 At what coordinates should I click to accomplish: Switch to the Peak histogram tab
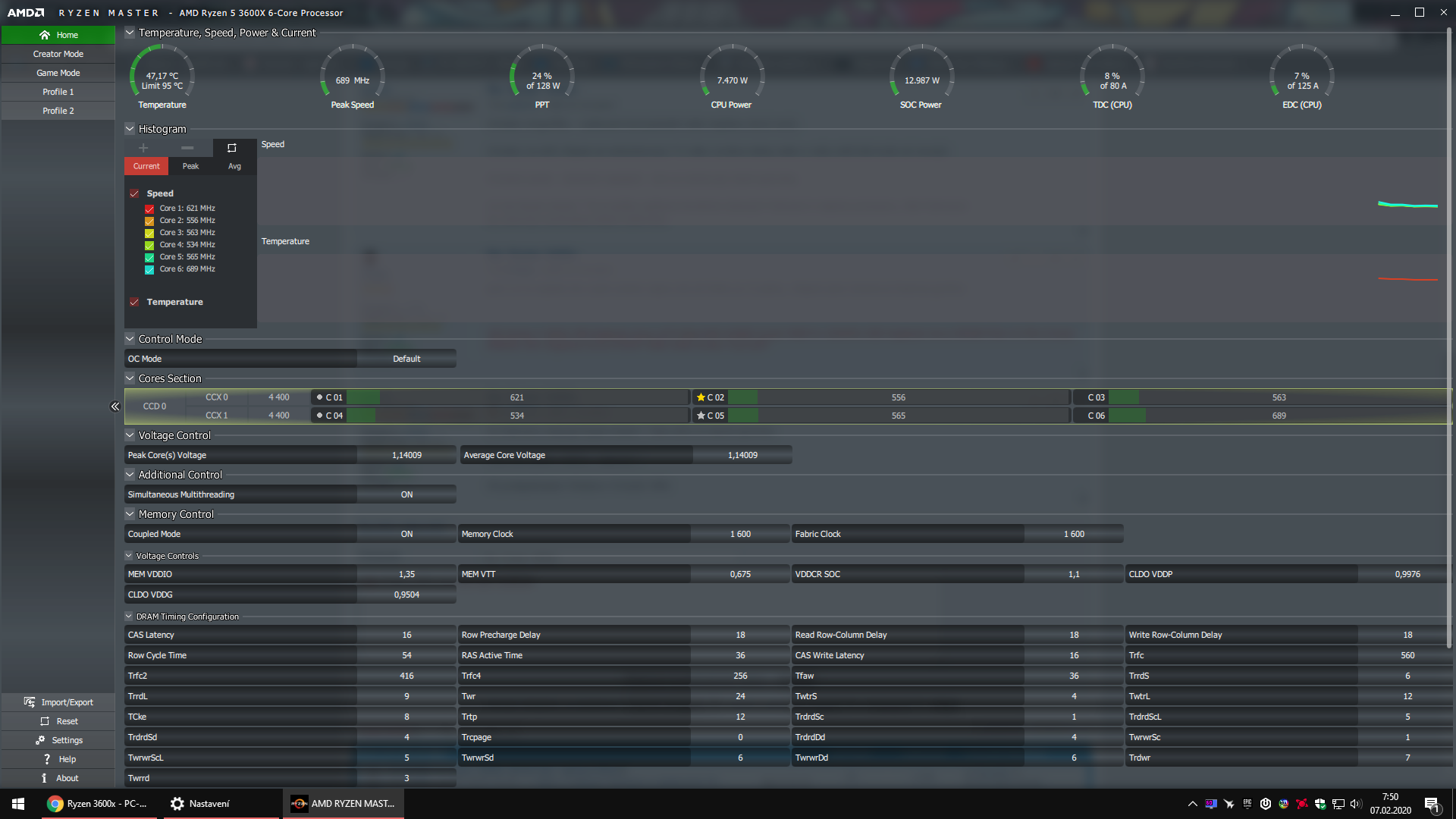pos(190,166)
